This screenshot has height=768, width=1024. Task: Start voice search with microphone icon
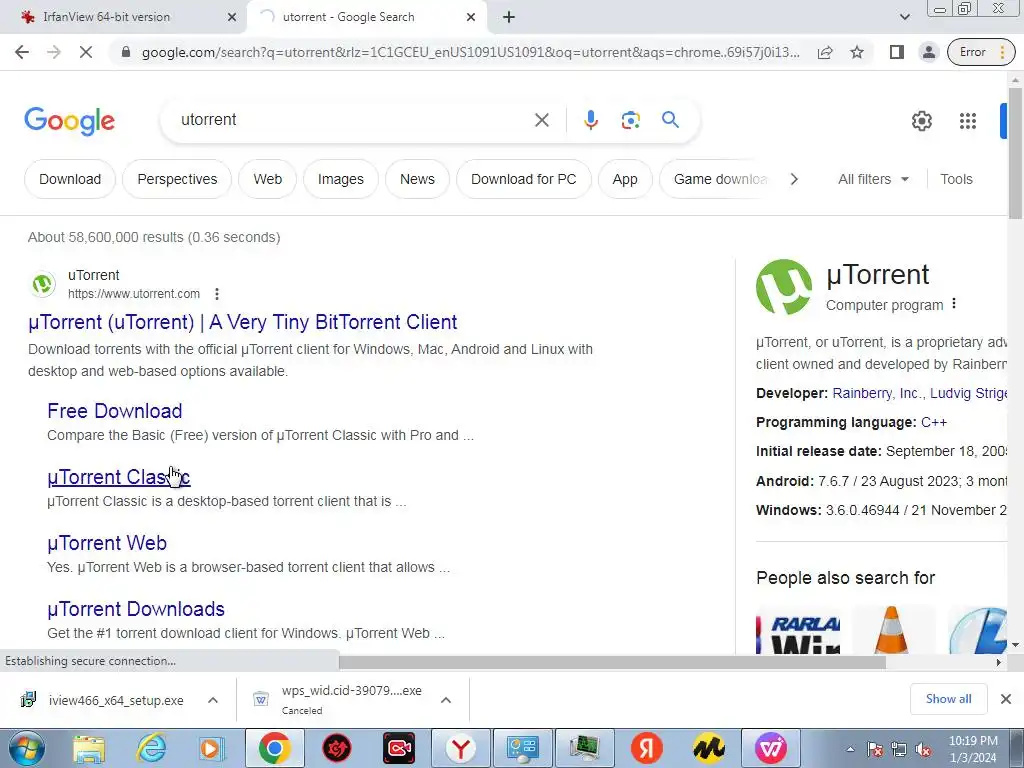click(x=590, y=120)
